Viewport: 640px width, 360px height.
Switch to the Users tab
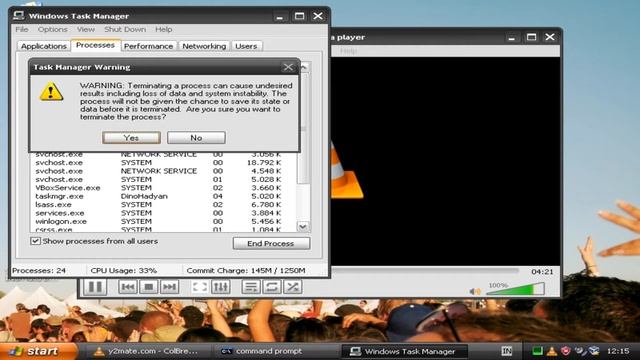[x=246, y=46]
